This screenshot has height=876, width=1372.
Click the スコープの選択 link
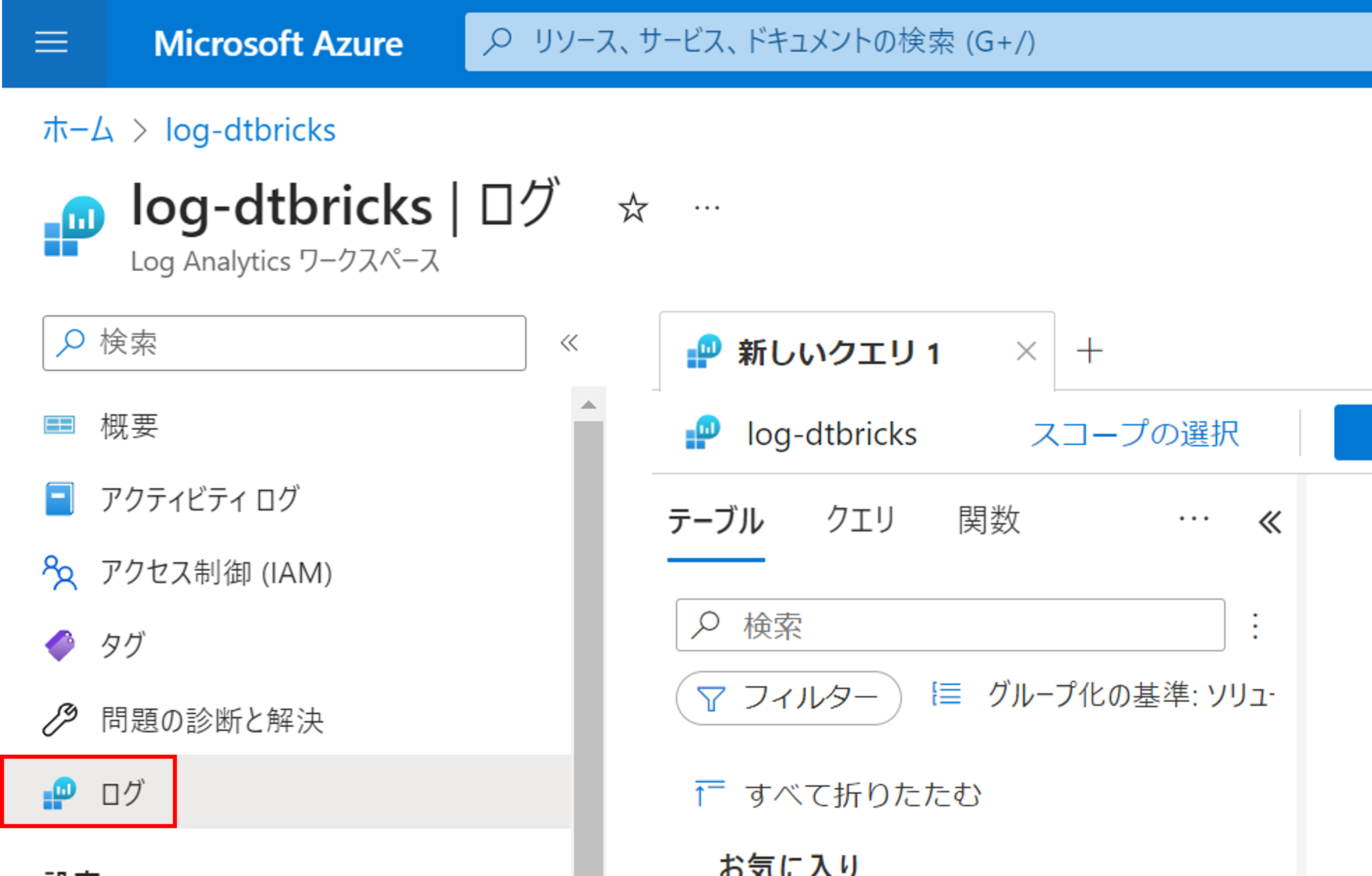1135,434
